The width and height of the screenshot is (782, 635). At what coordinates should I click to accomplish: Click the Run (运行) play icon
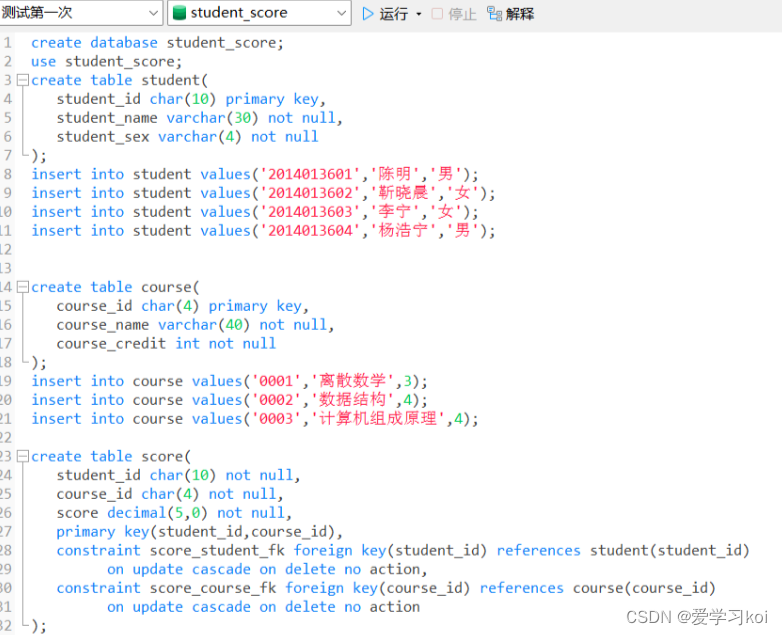coord(368,13)
